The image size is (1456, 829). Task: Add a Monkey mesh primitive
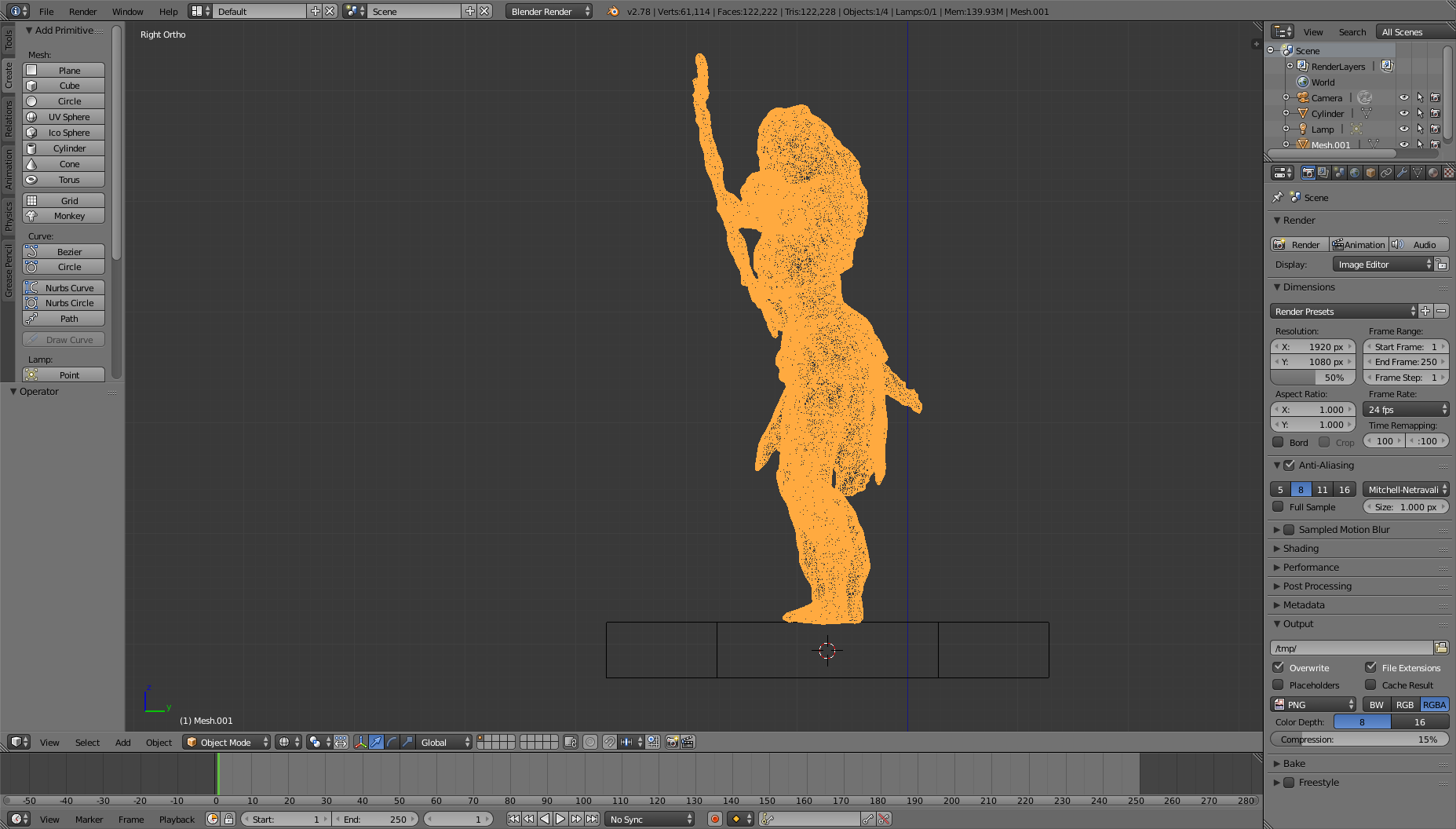pyautogui.click(x=64, y=216)
